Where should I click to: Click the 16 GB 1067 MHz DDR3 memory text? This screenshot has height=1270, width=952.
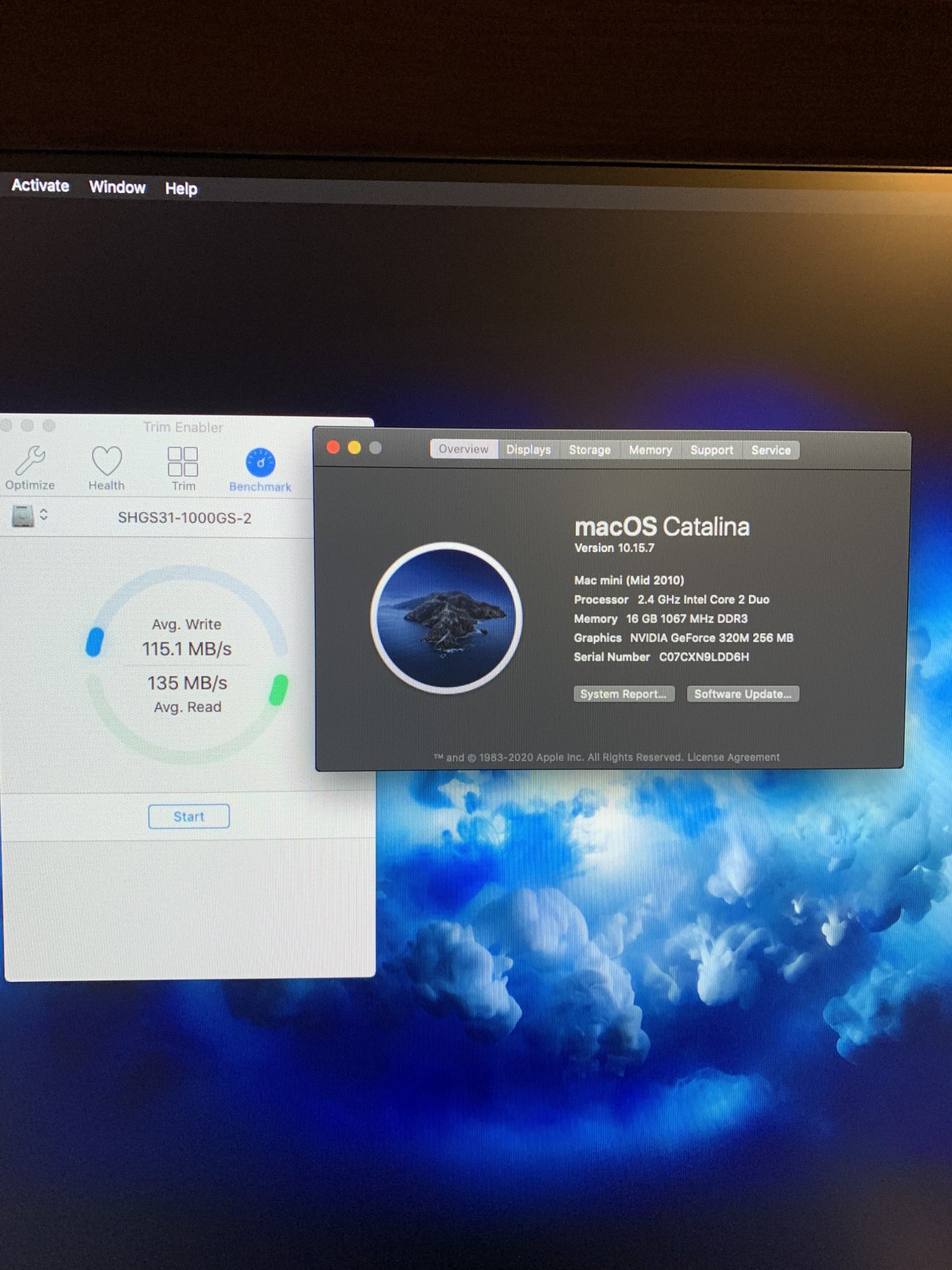[x=687, y=618]
